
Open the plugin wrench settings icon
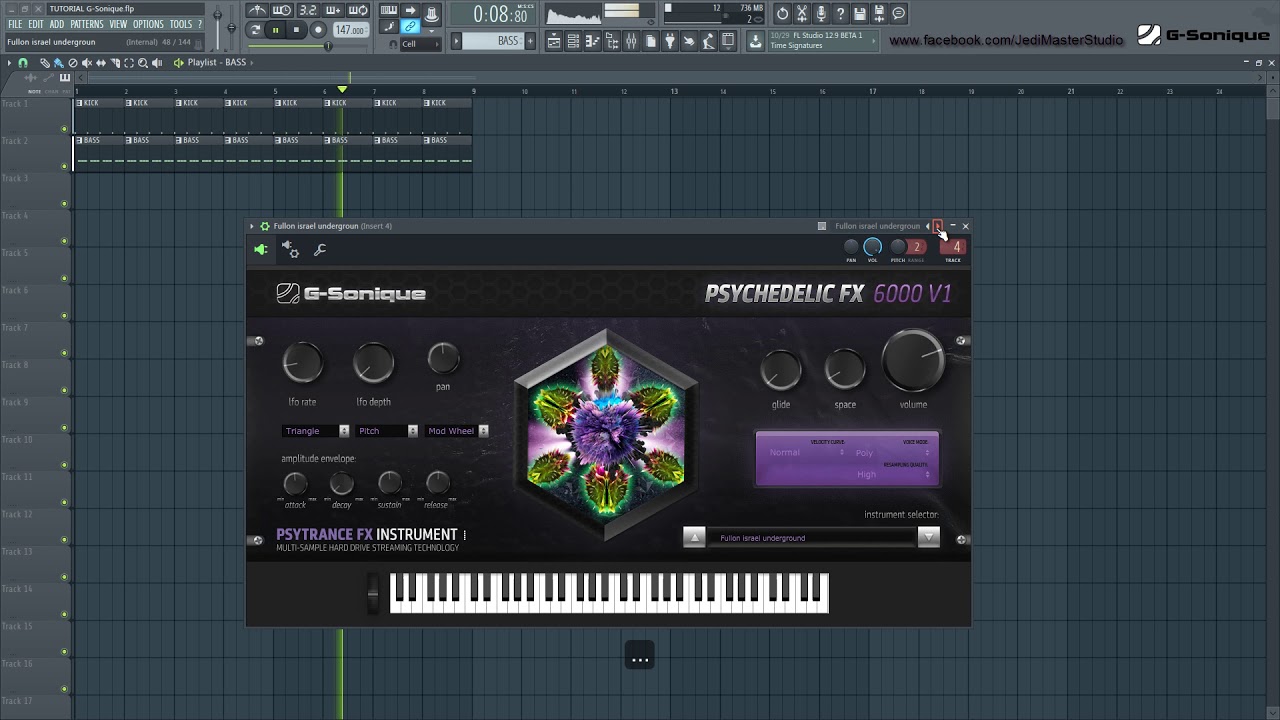pyautogui.click(x=320, y=250)
